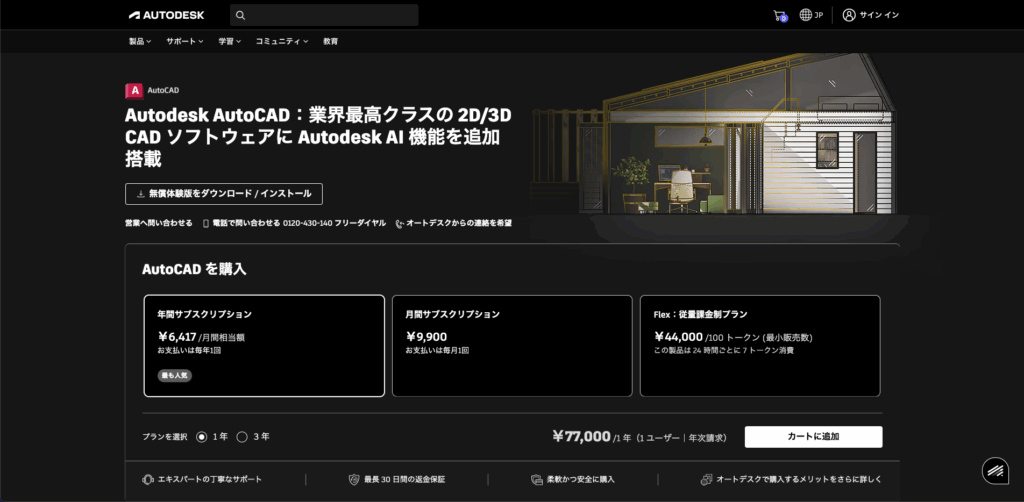
Task: Open the 学習 menu item
Action: tap(229, 41)
